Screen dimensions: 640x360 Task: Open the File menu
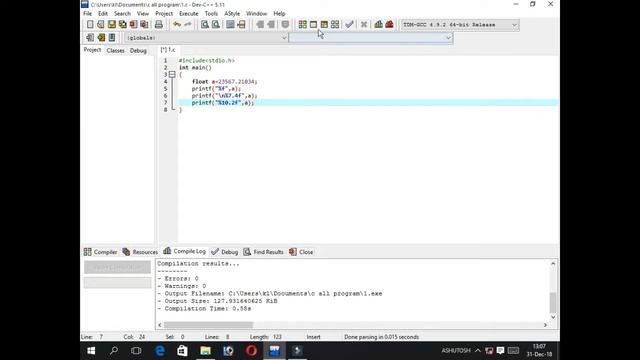[x=88, y=13]
